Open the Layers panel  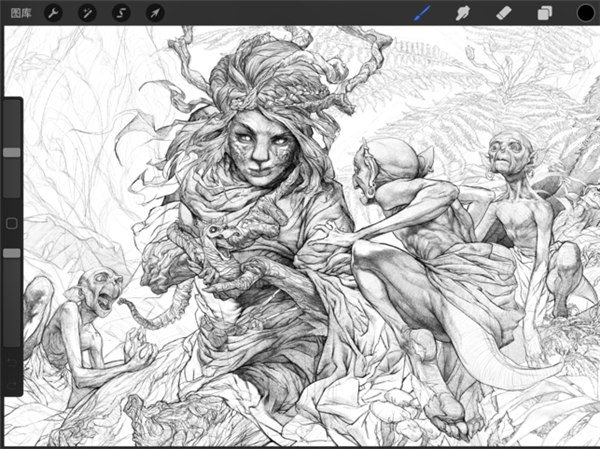point(545,13)
